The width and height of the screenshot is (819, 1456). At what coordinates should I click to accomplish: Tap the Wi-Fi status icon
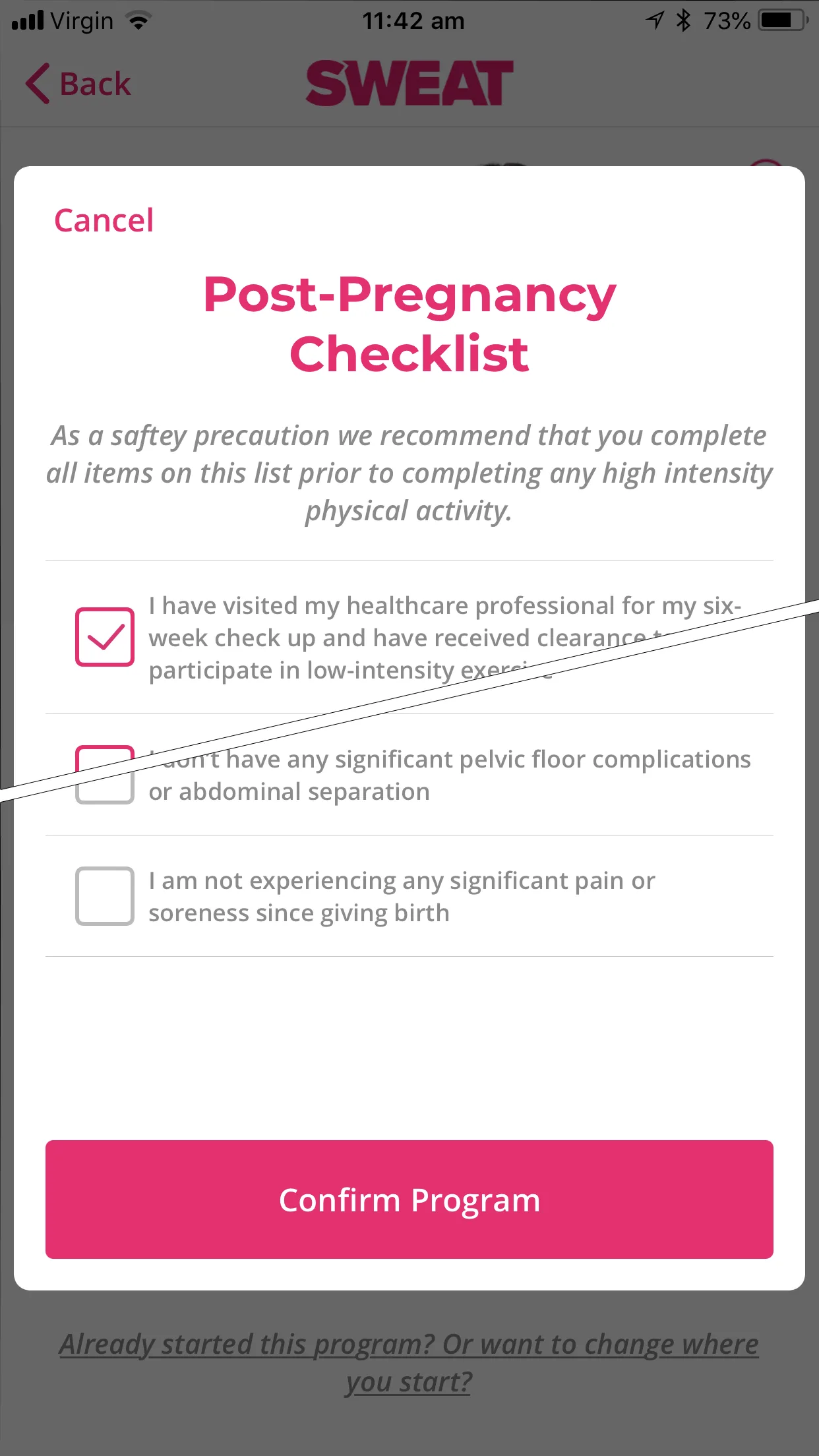[138, 21]
